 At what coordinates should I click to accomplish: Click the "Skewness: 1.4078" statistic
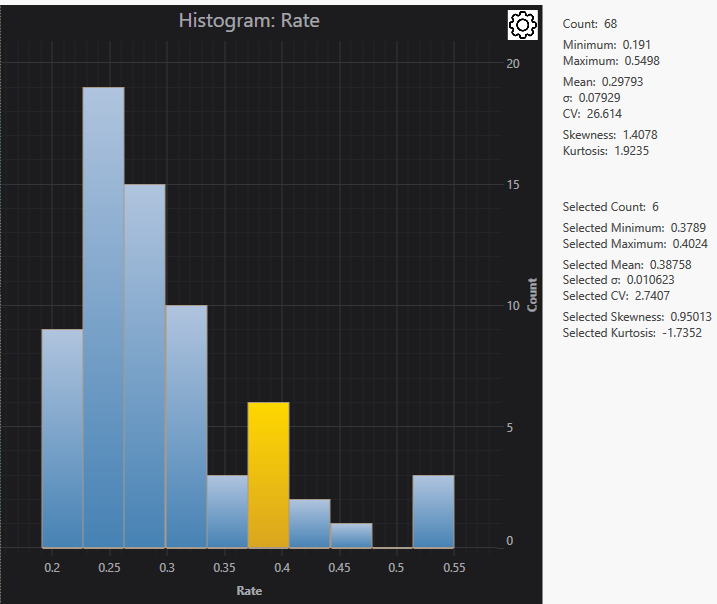point(610,135)
